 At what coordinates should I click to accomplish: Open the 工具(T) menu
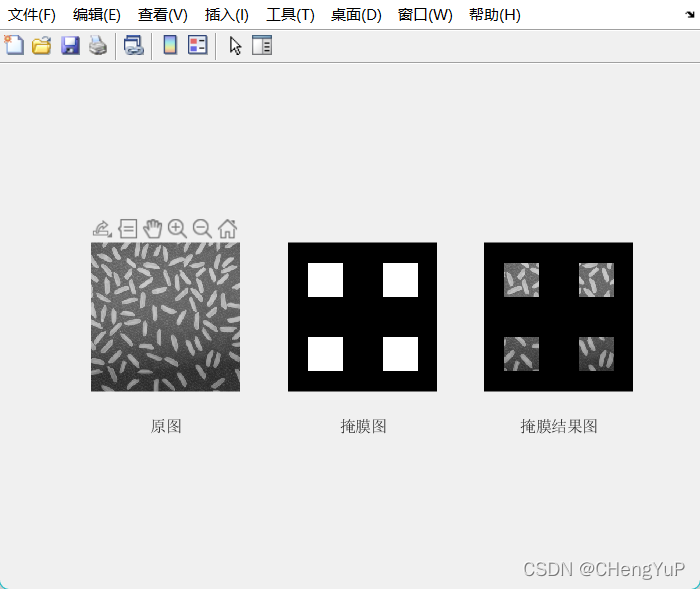click(290, 15)
